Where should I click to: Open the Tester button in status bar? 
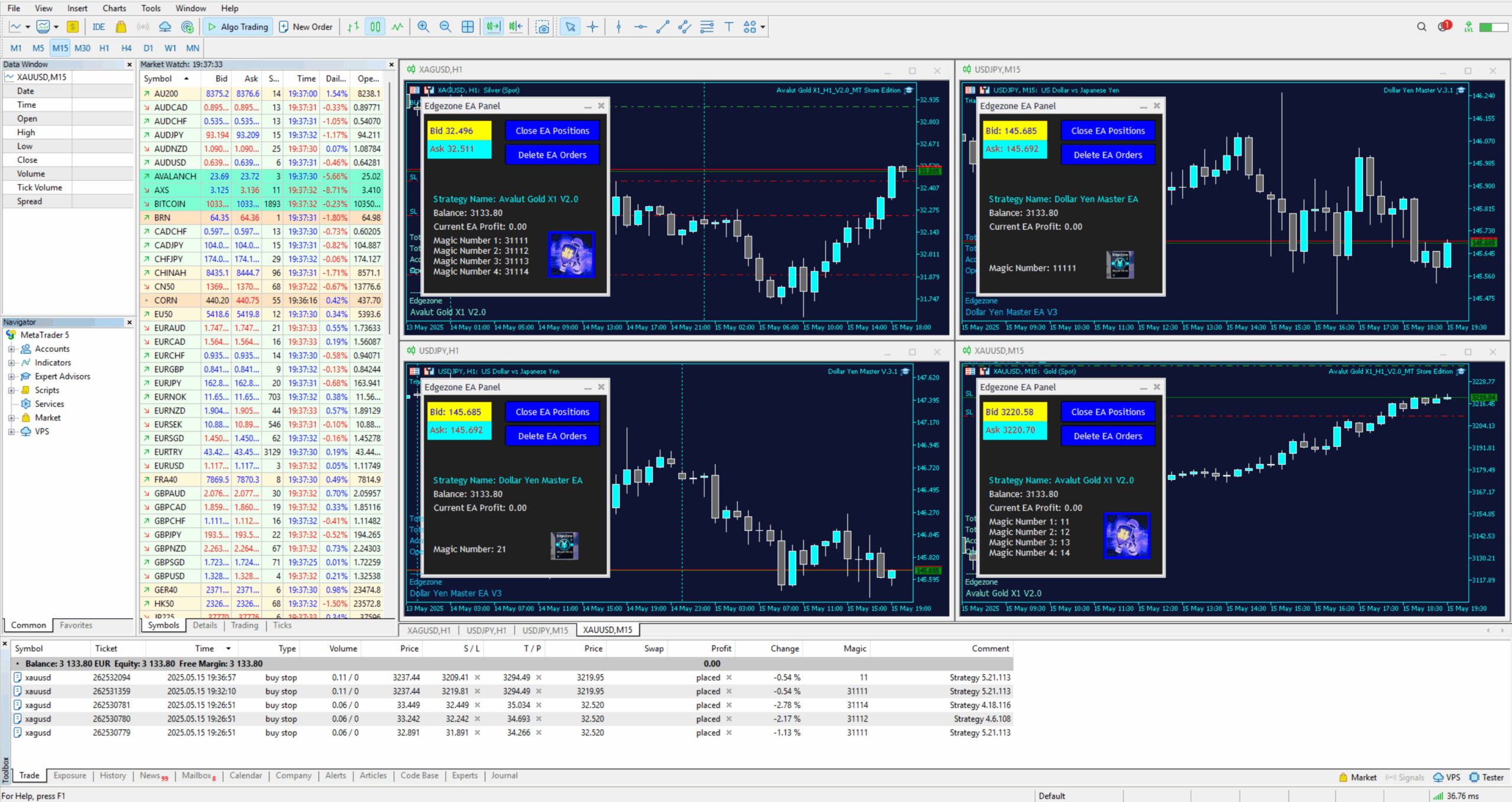pyautogui.click(x=1486, y=777)
